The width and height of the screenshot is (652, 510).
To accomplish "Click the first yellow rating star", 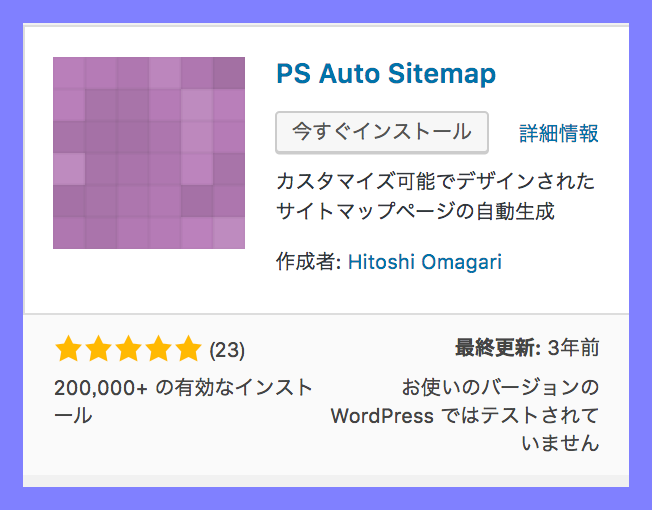I will point(68,348).
